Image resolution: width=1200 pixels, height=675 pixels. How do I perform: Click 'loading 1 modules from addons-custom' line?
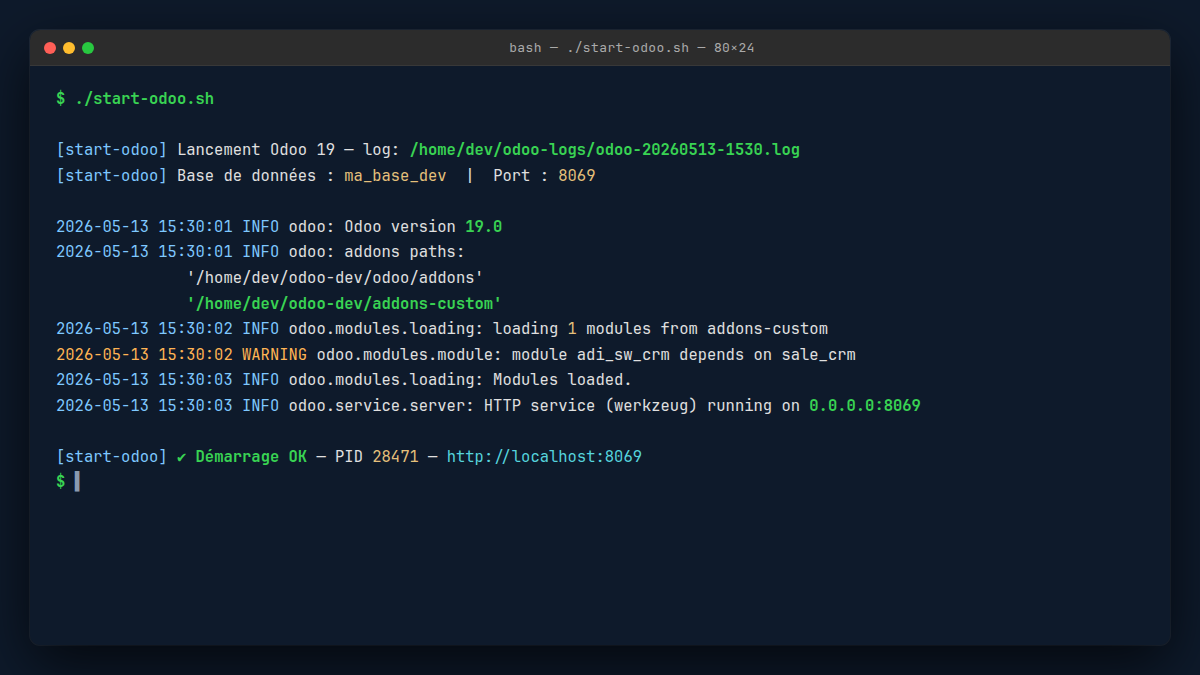coord(660,329)
